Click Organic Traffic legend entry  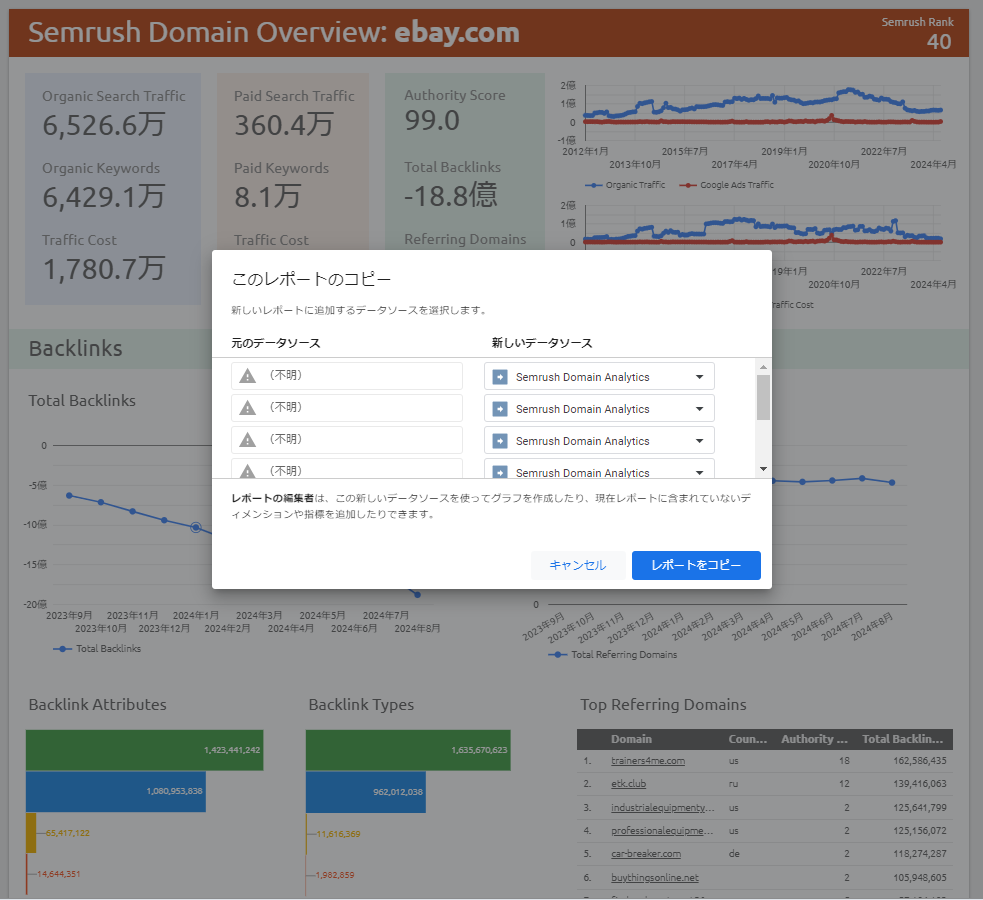pos(625,185)
